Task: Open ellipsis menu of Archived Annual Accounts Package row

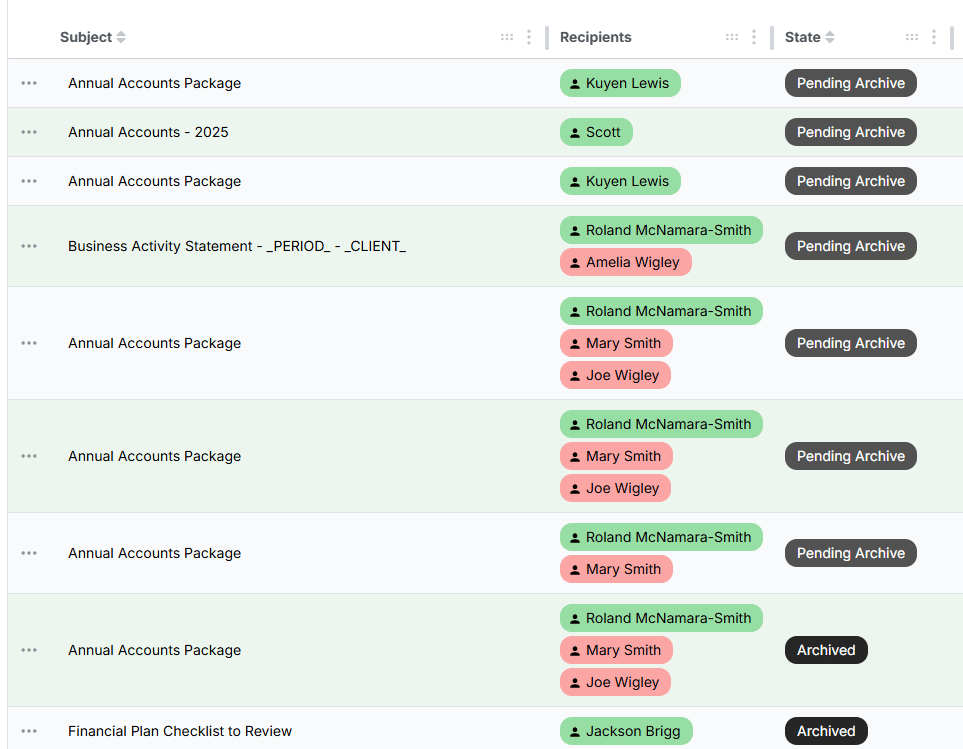Action: pos(29,650)
